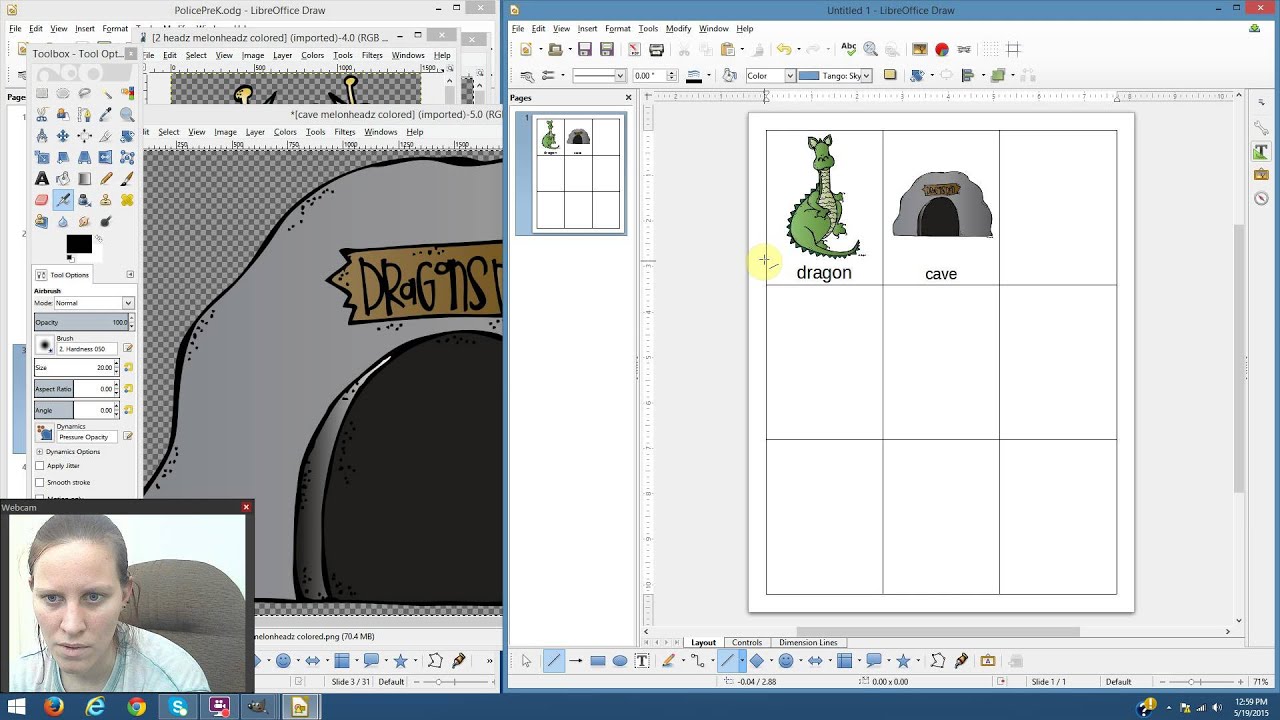Select the Select arrow pointer tool in Draw

click(x=526, y=661)
